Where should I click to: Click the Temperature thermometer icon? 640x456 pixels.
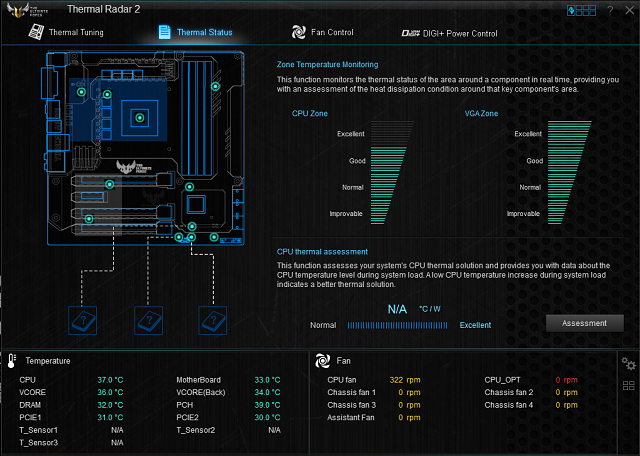click(x=11, y=361)
